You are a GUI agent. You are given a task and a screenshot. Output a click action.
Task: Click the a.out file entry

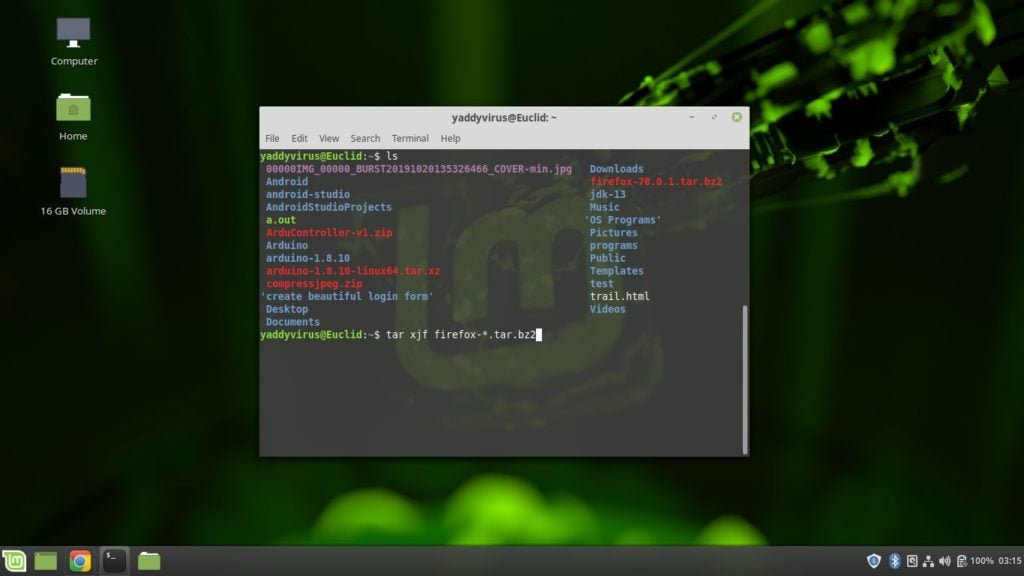click(281, 220)
